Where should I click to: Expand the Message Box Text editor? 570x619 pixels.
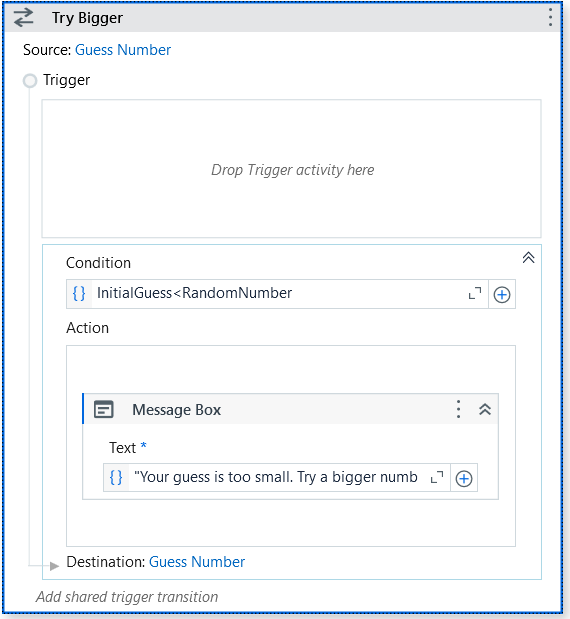click(437, 477)
